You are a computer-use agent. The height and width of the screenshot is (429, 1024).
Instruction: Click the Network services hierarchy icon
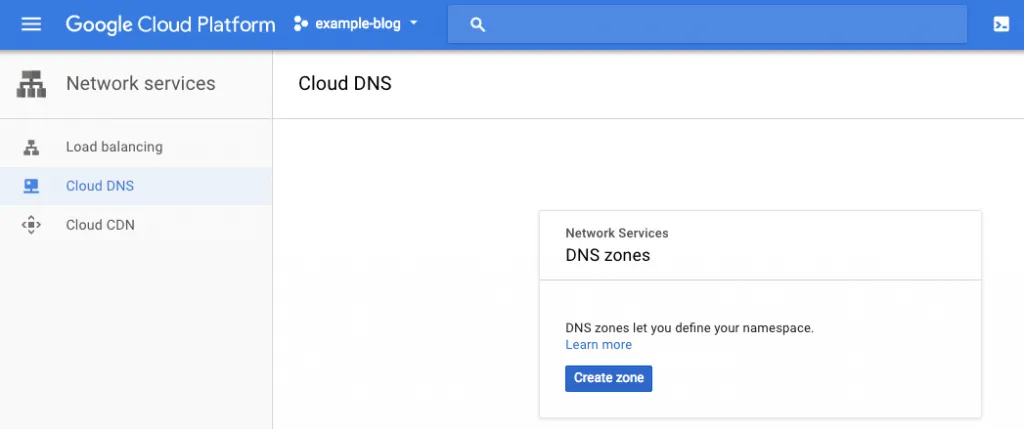point(31,84)
